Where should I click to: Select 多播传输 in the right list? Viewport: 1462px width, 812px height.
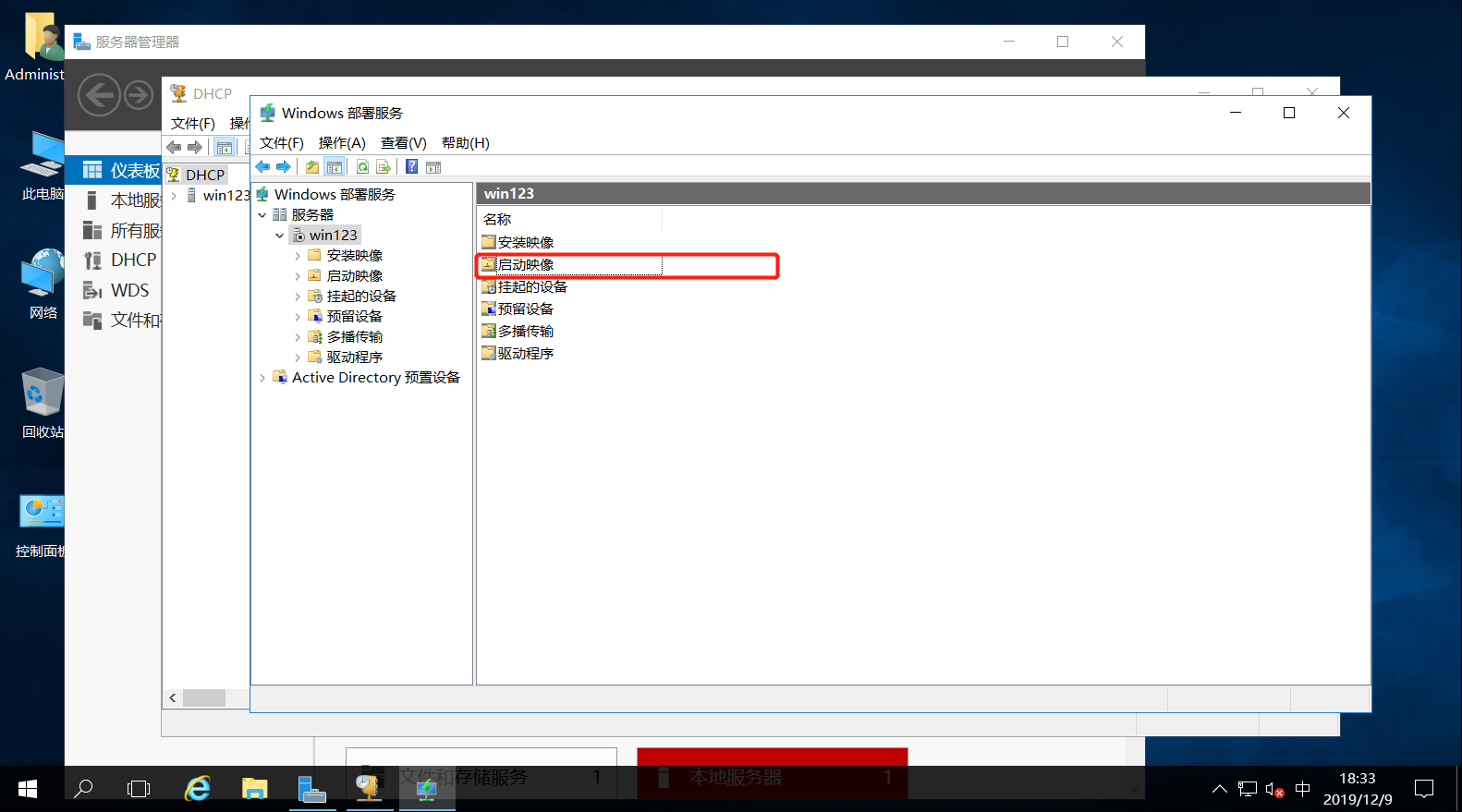coord(526,332)
